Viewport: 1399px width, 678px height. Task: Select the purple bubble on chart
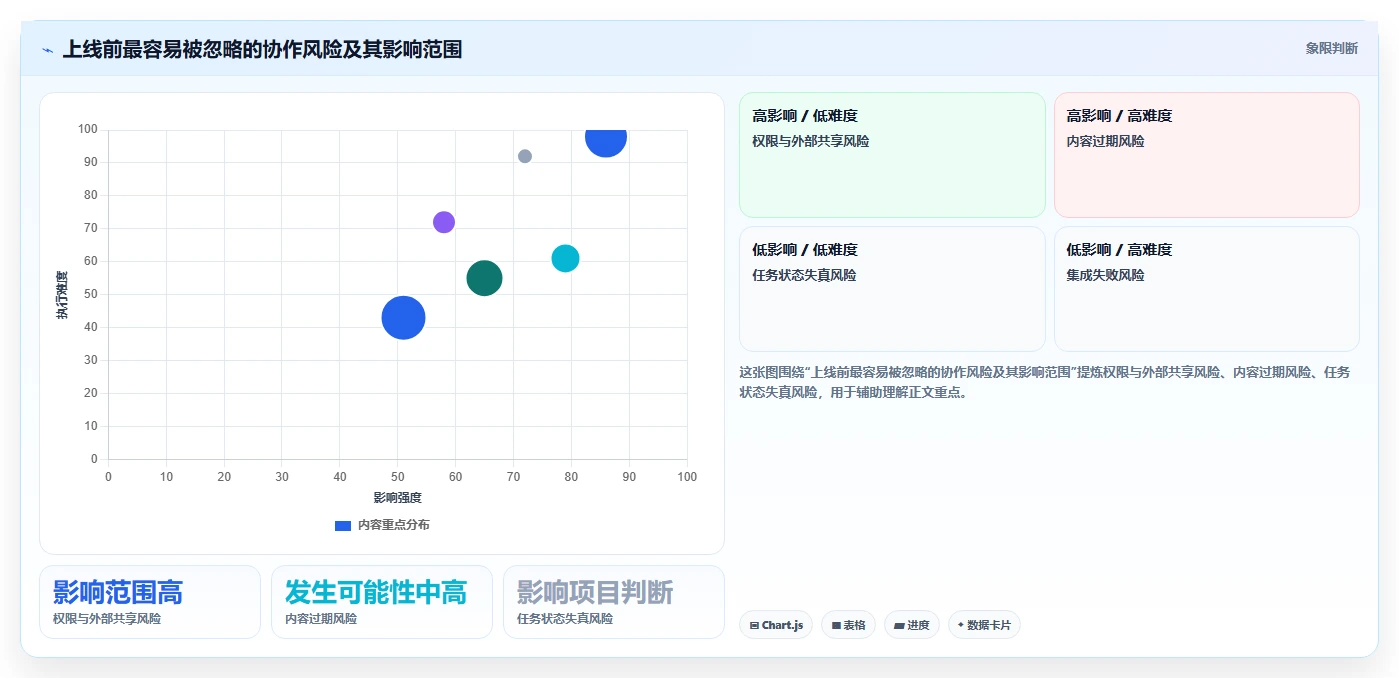[444, 222]
